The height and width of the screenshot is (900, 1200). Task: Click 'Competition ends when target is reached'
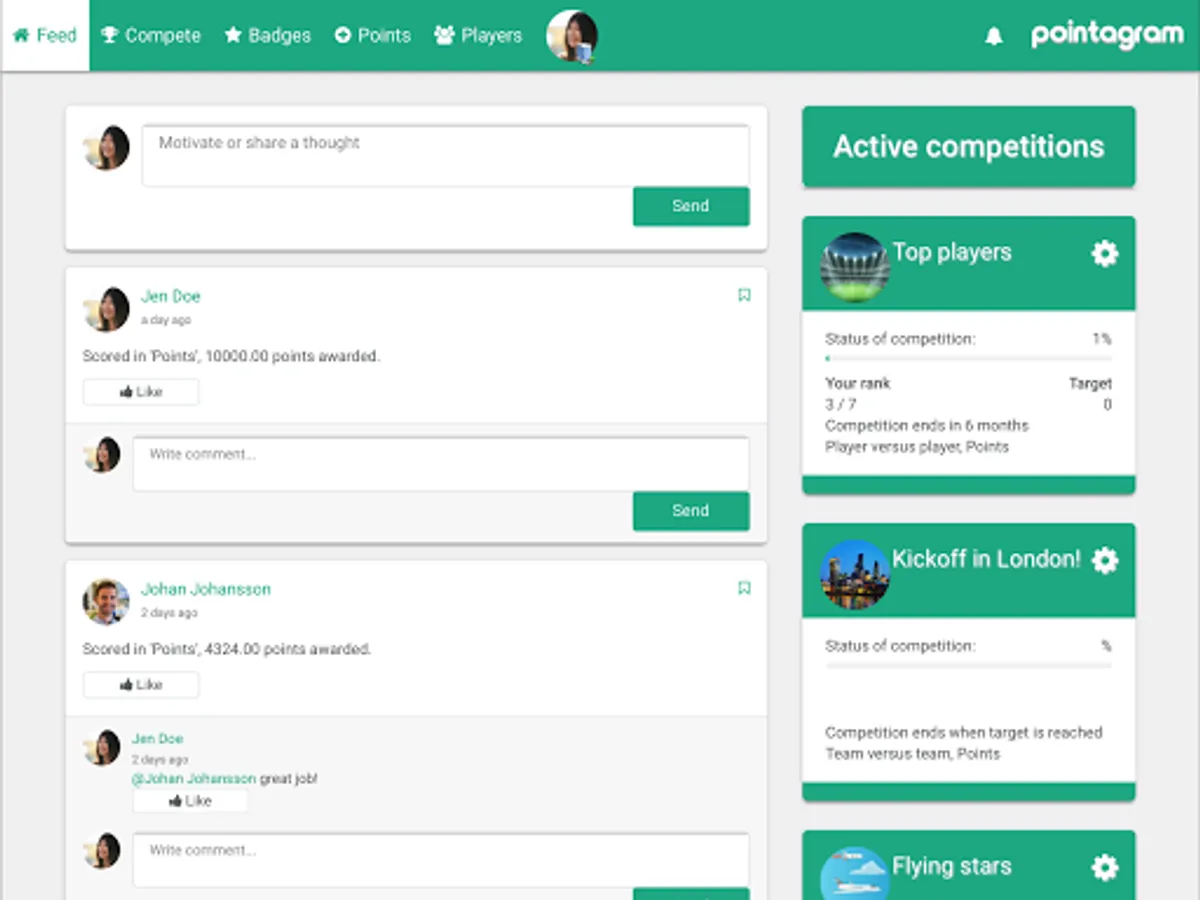964,733
